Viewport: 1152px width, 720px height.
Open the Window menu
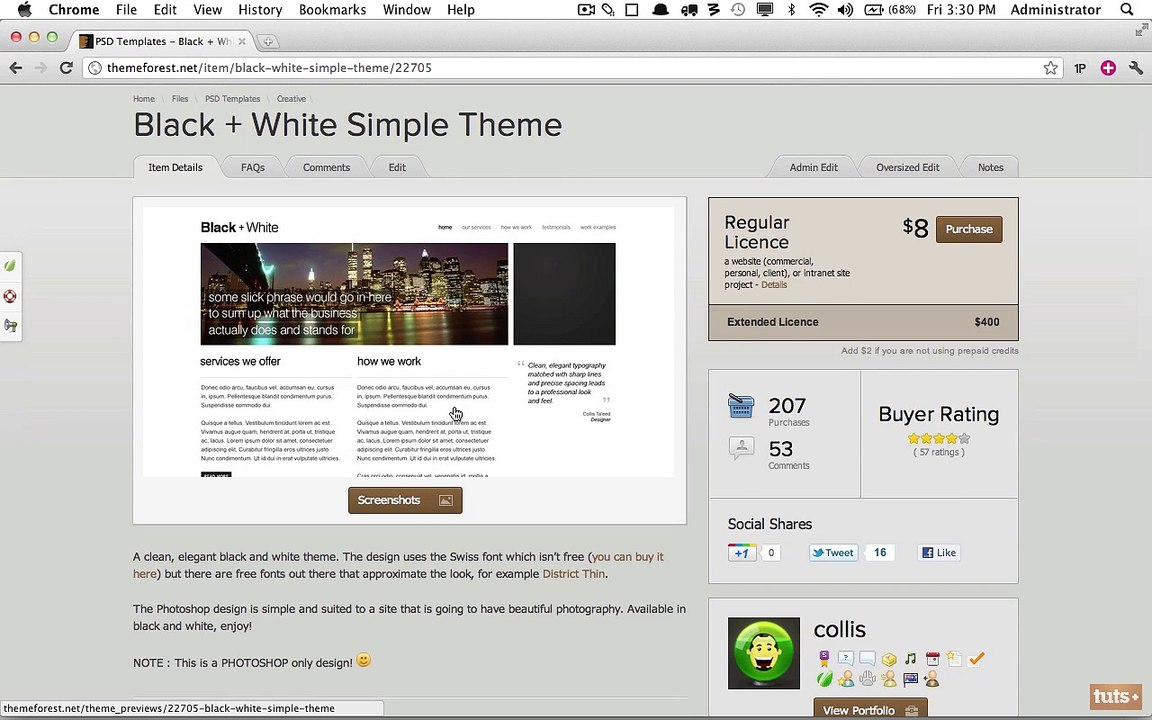pos(406,10)
